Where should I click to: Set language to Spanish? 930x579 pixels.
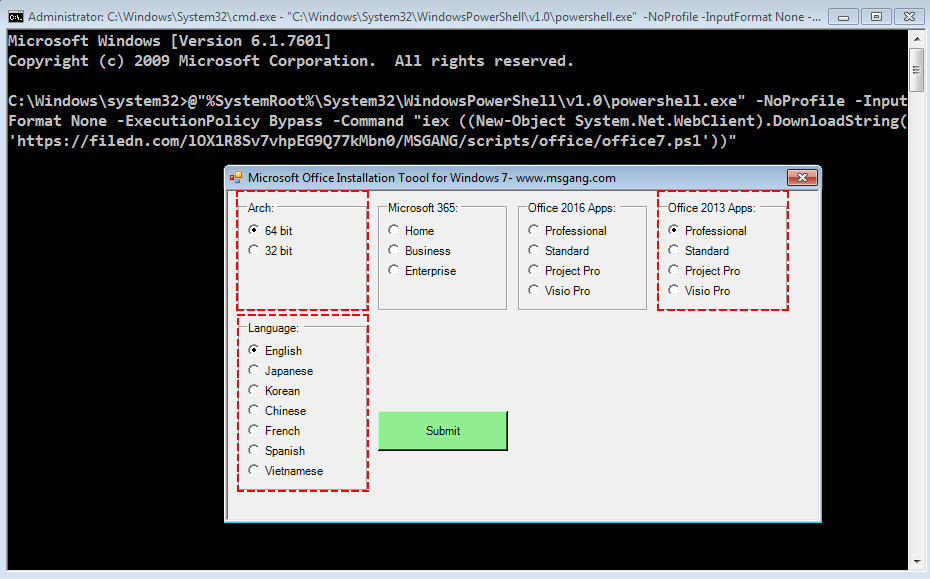point(276,451)
